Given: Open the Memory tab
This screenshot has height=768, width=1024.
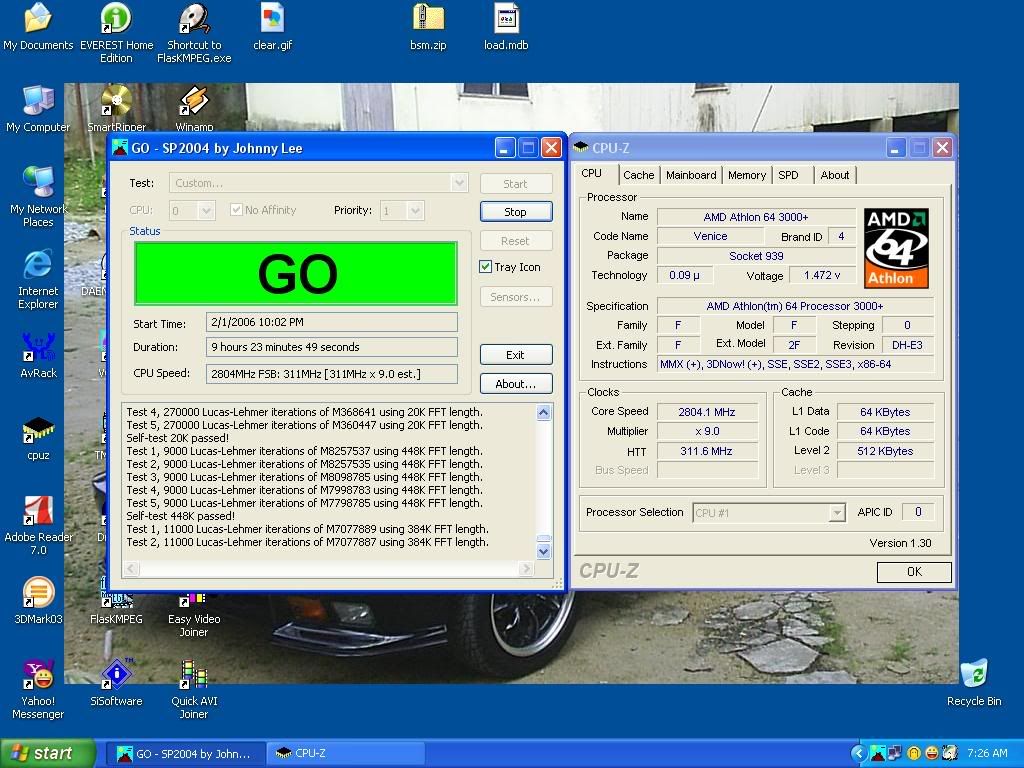Looking at the screenshot, I should pyautogui.click(x=747, y=175).
